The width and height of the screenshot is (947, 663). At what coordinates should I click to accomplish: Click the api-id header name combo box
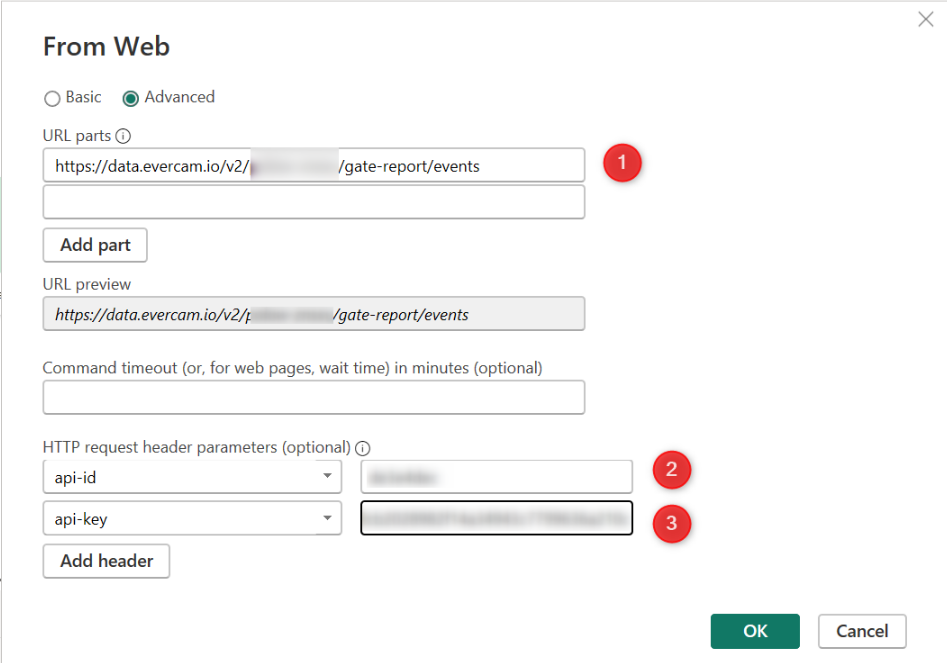click(192, 476)
